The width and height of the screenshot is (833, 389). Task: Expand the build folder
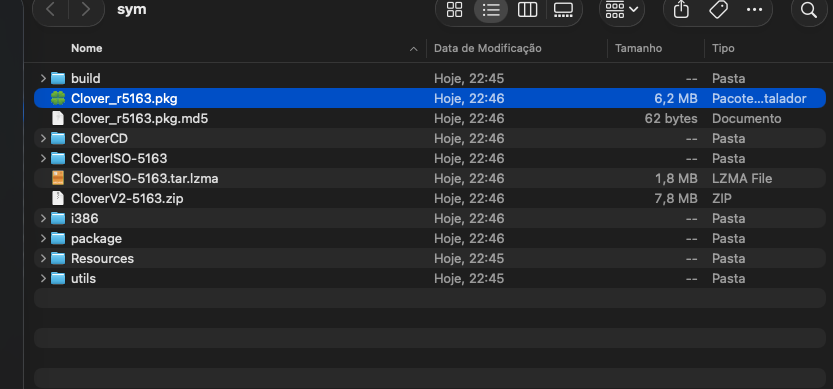tap(43, 79)
